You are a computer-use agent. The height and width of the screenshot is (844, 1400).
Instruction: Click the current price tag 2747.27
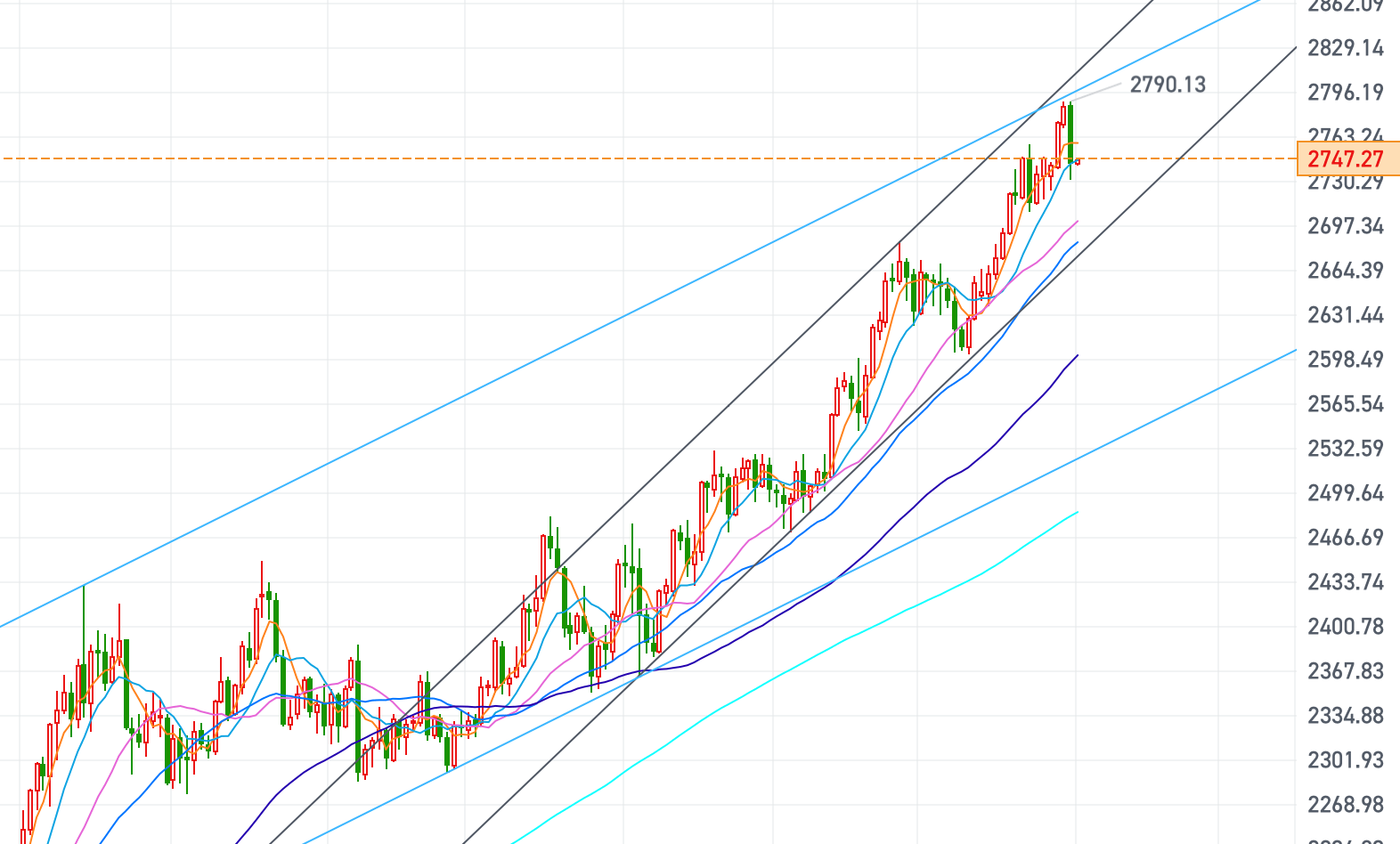[1347, 159]
